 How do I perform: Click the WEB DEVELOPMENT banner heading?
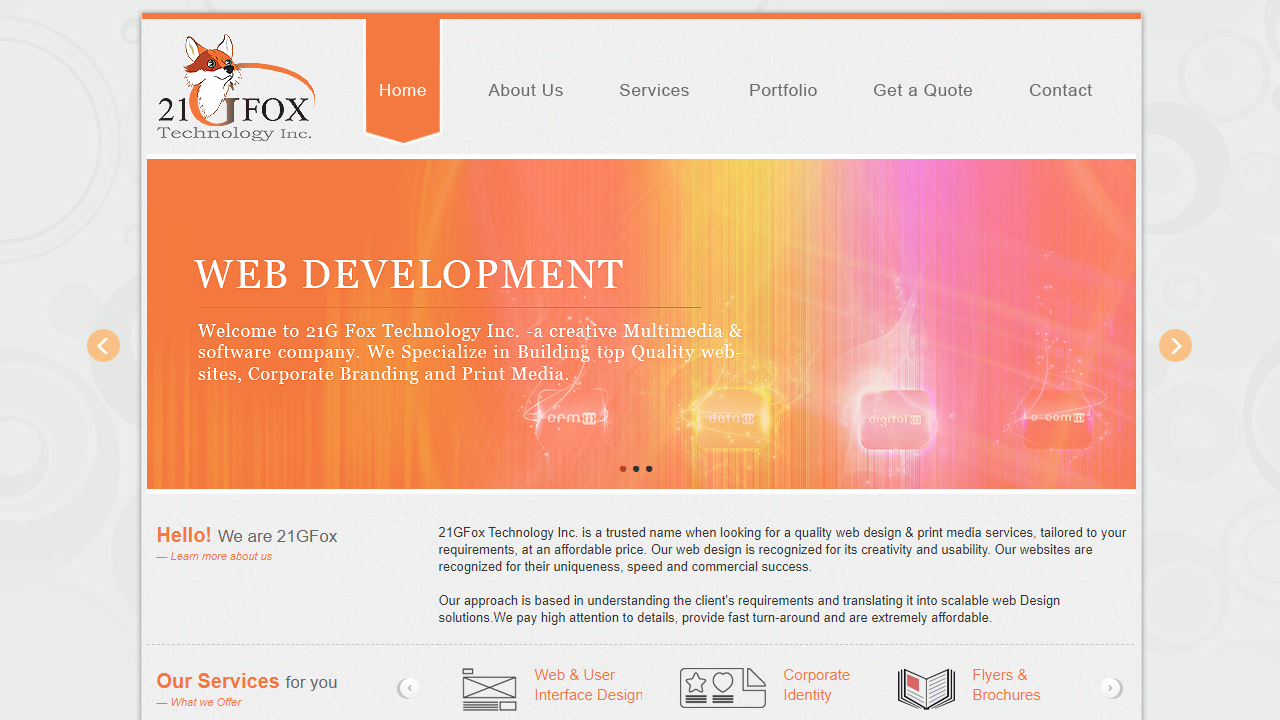coord(409,274)
